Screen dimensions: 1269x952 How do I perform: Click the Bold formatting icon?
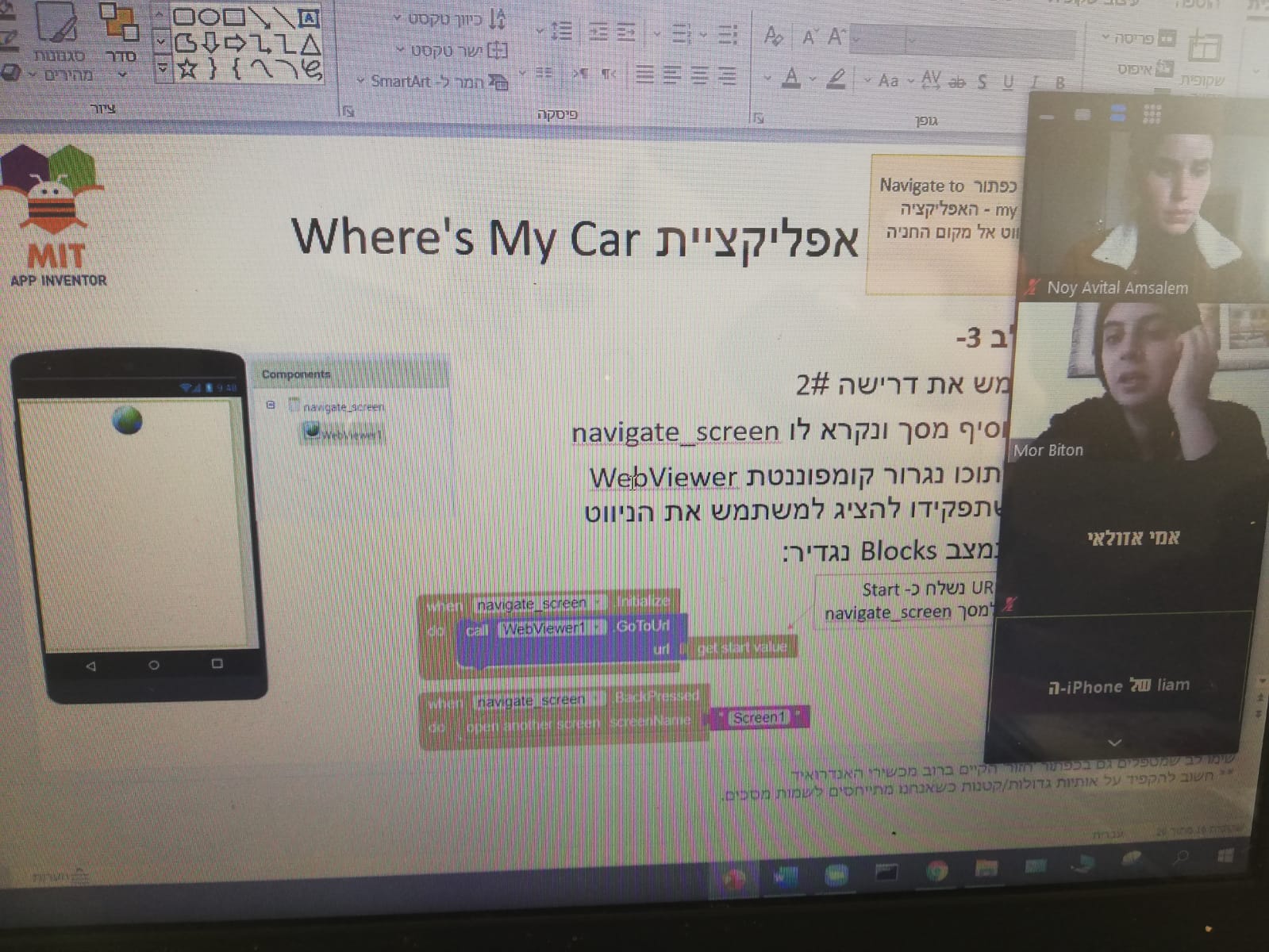(1060, 82)
